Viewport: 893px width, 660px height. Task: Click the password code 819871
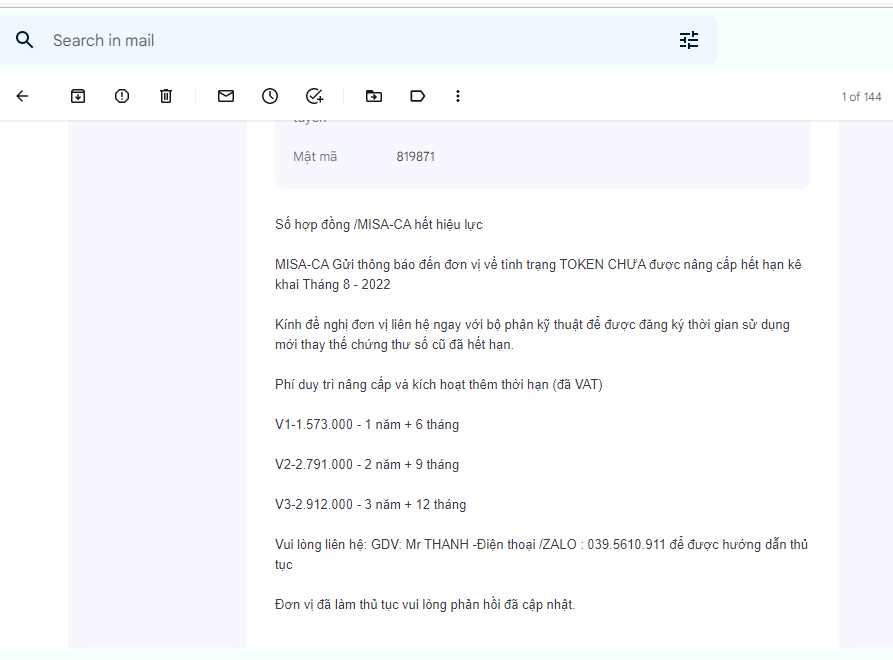(x=415, y=157)
